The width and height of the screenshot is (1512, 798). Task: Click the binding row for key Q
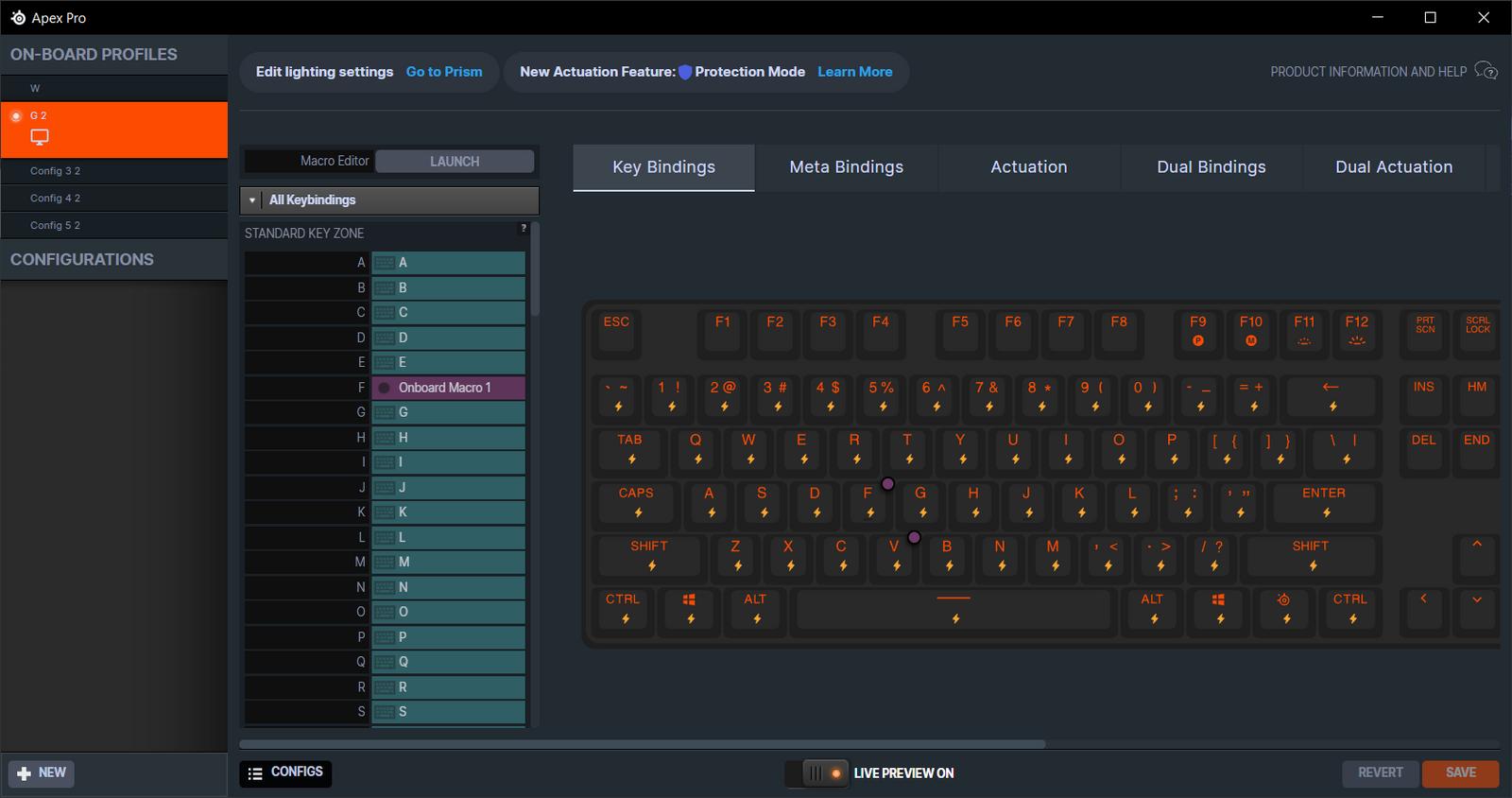point(449,662)
